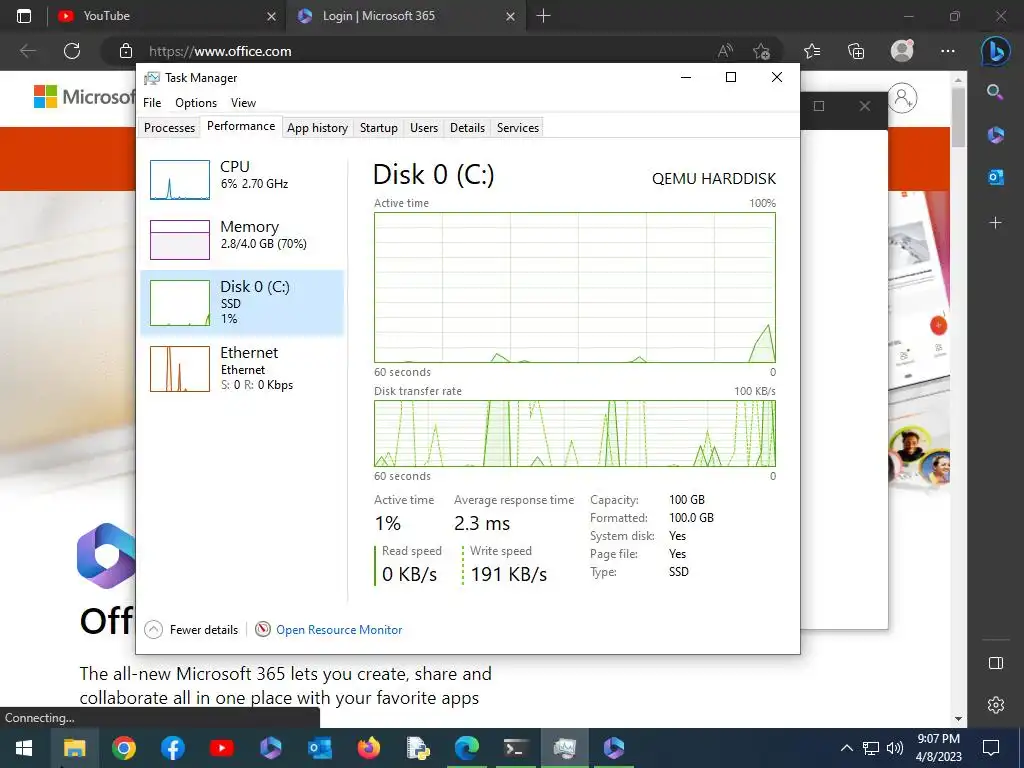Open a new browser tab
1024x768 pixels.
point(543,16)
